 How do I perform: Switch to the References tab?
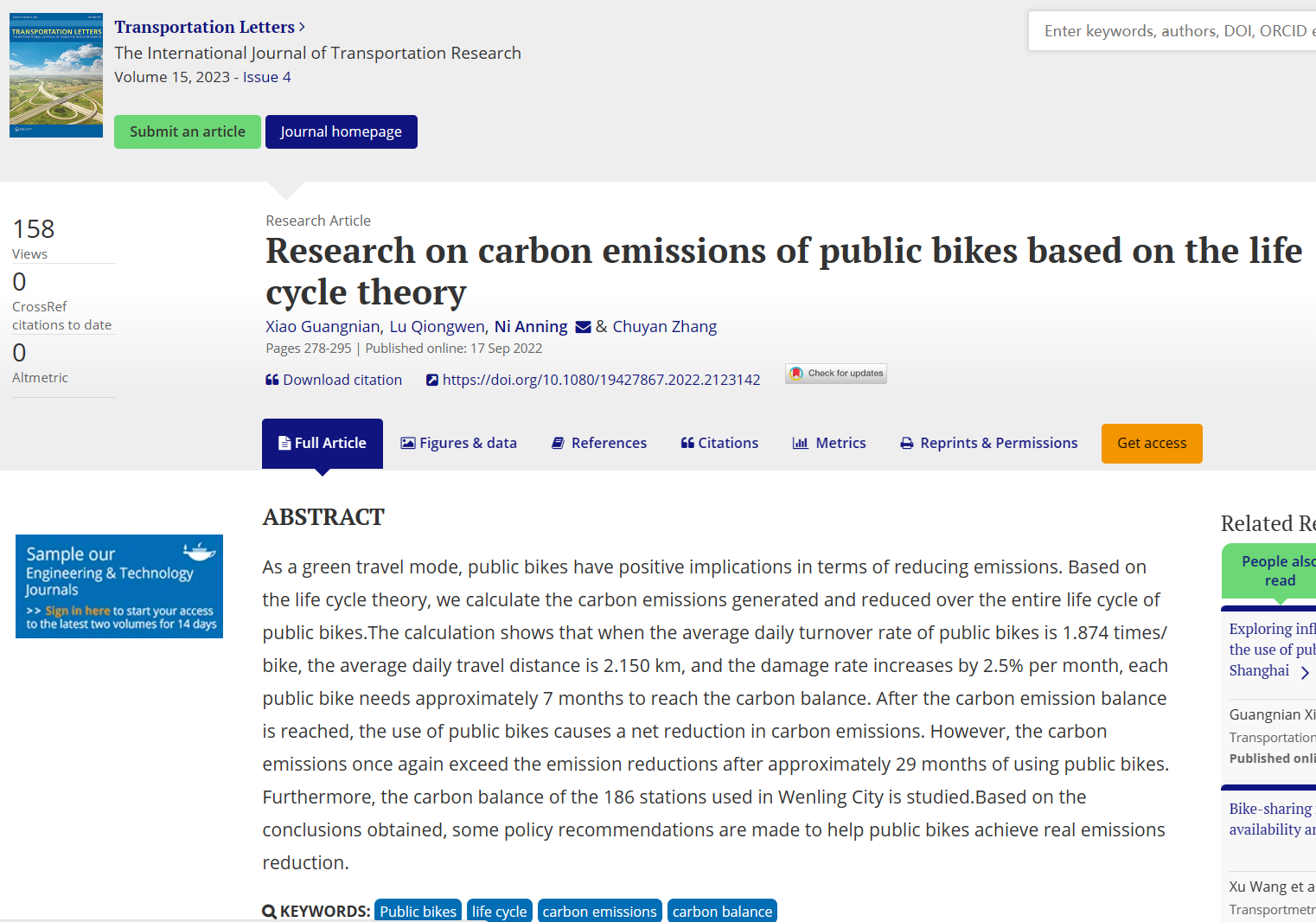[x=599, y=443]
